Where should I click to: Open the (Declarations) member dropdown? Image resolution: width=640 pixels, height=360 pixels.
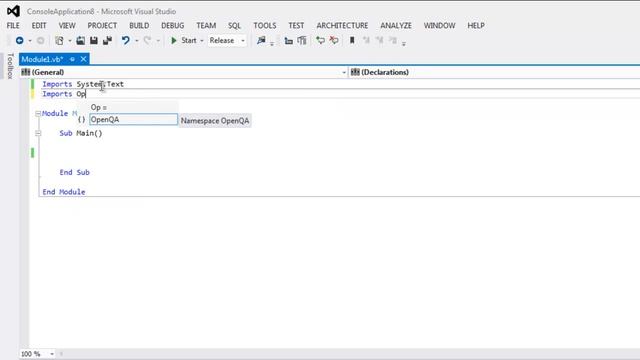[x=494, y=72]
